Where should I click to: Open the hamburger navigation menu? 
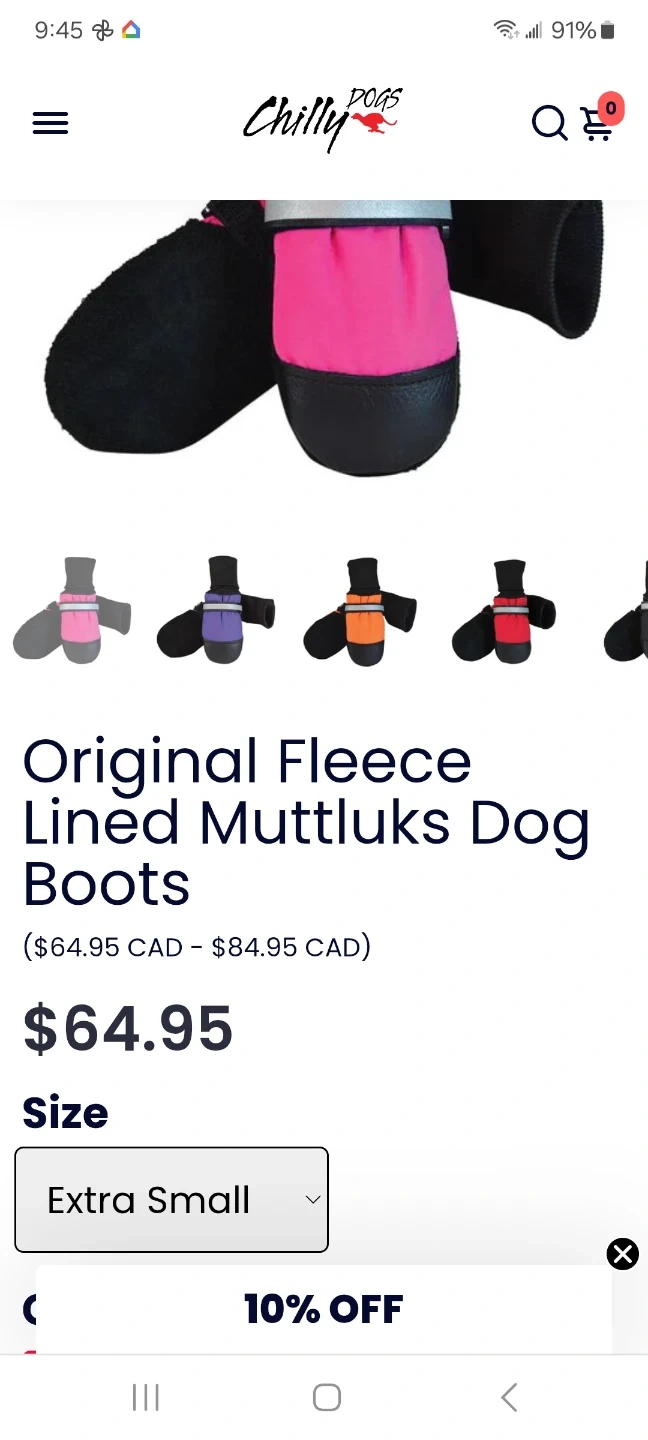pos(50,123)
